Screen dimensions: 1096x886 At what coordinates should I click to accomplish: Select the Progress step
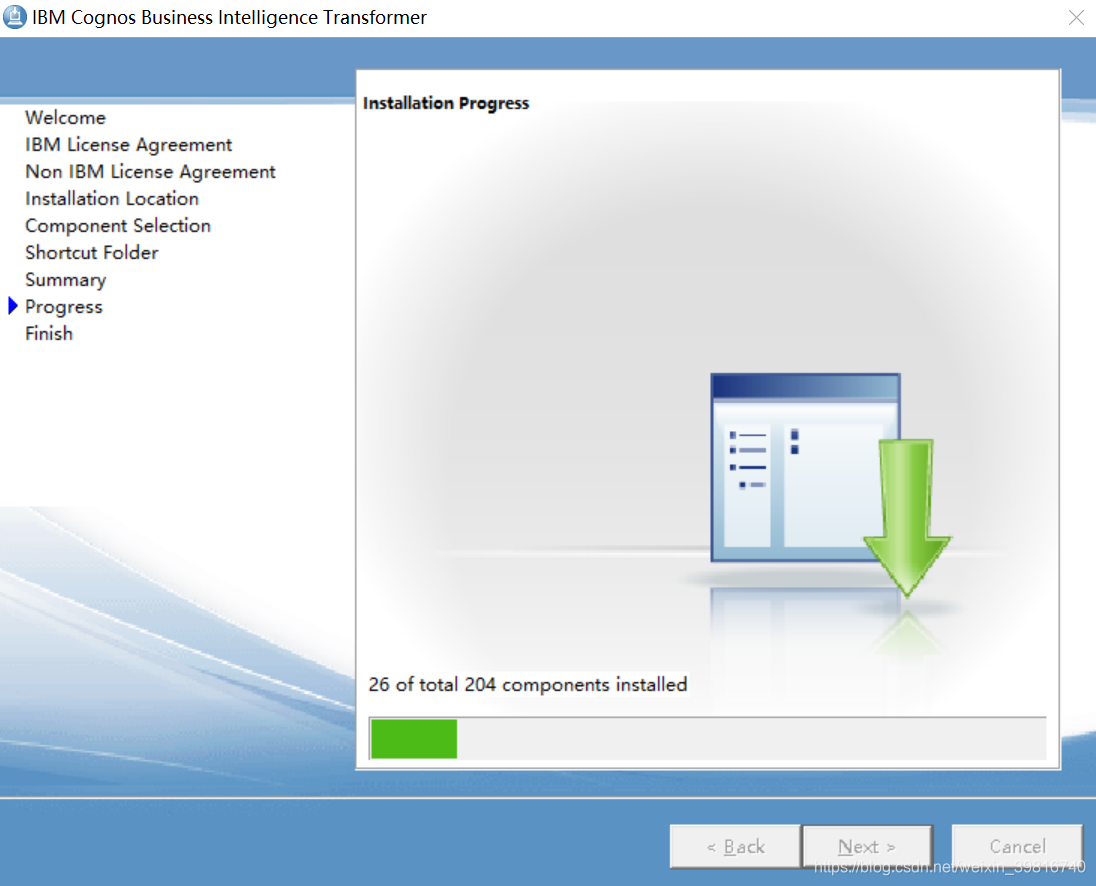[x=64, y=307]
